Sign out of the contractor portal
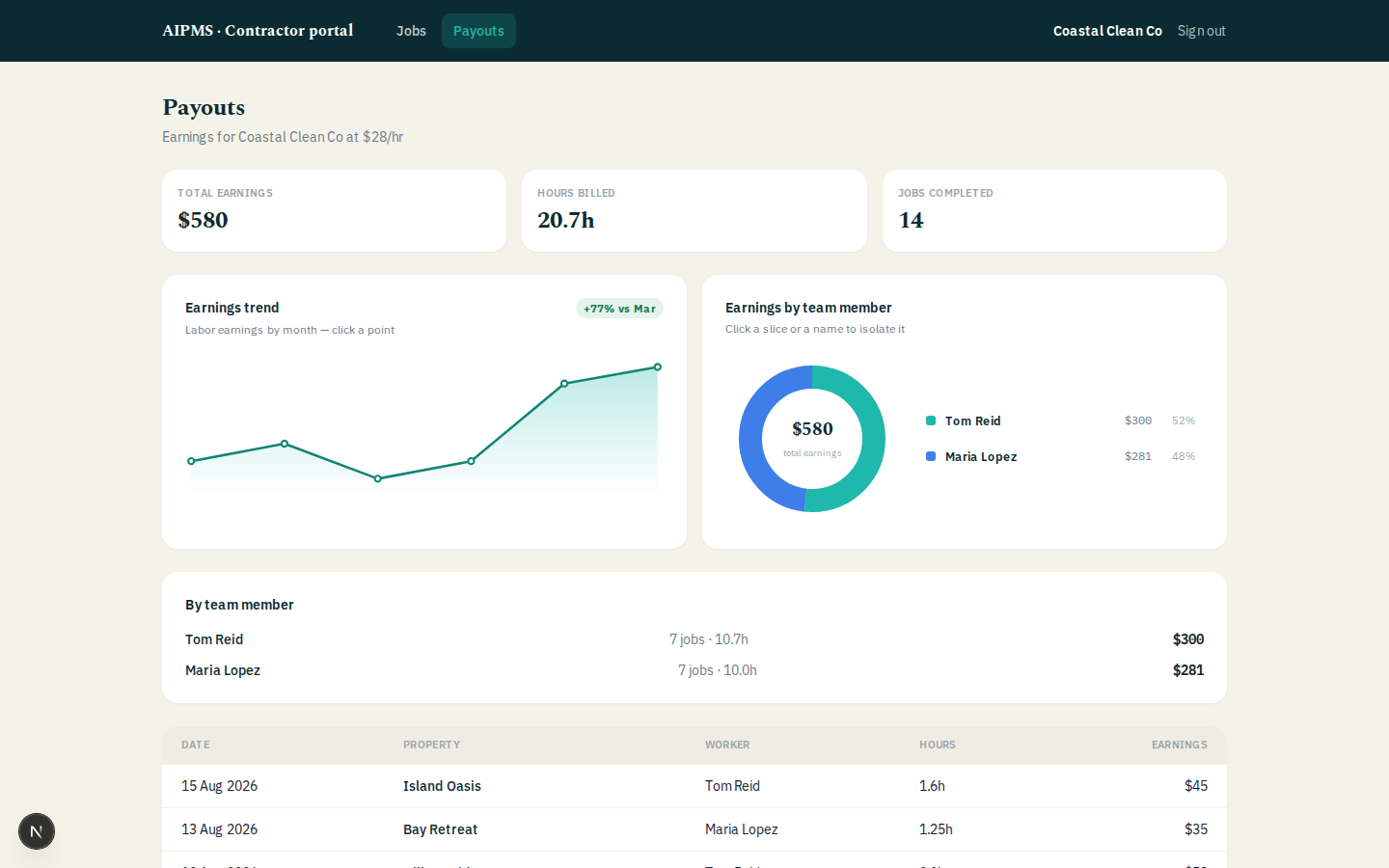The height and width of the screenshot is (868, 1389). pyautogui.click(x=1202, y=31)
